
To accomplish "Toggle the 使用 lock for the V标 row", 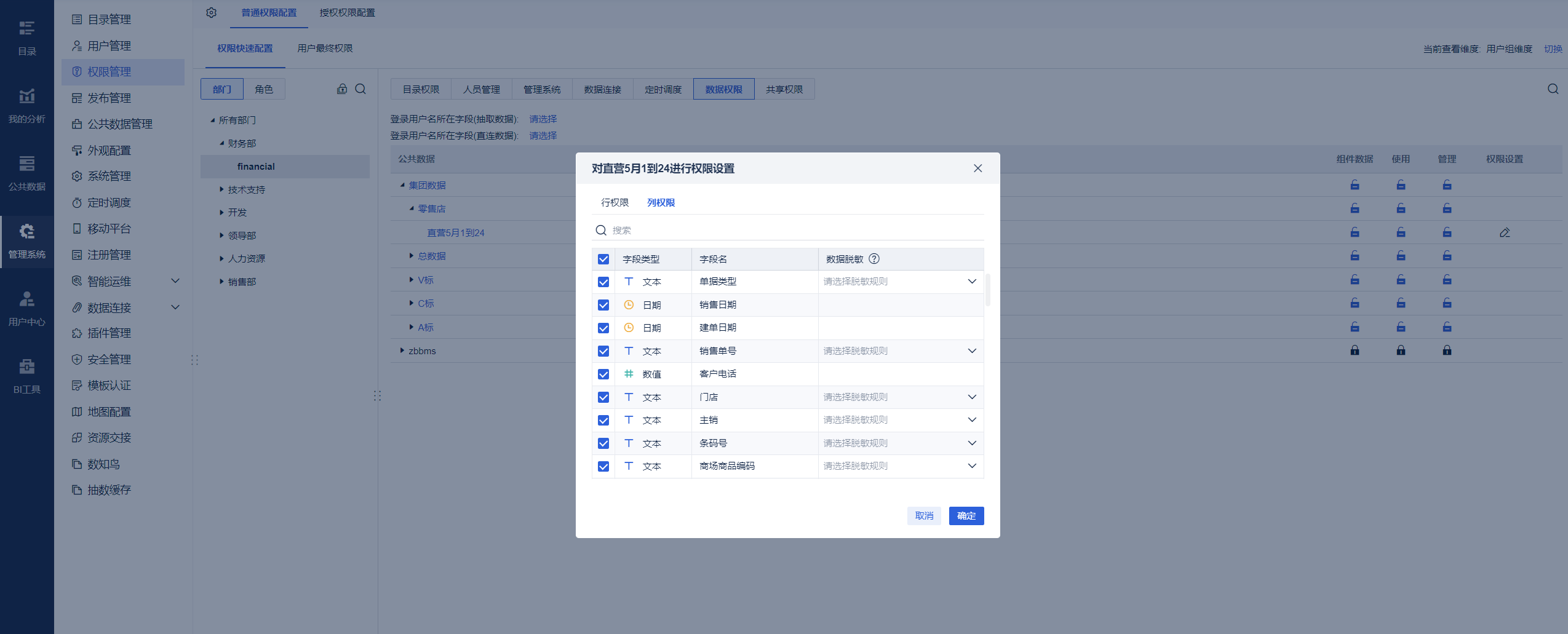I will (1401, 280).
